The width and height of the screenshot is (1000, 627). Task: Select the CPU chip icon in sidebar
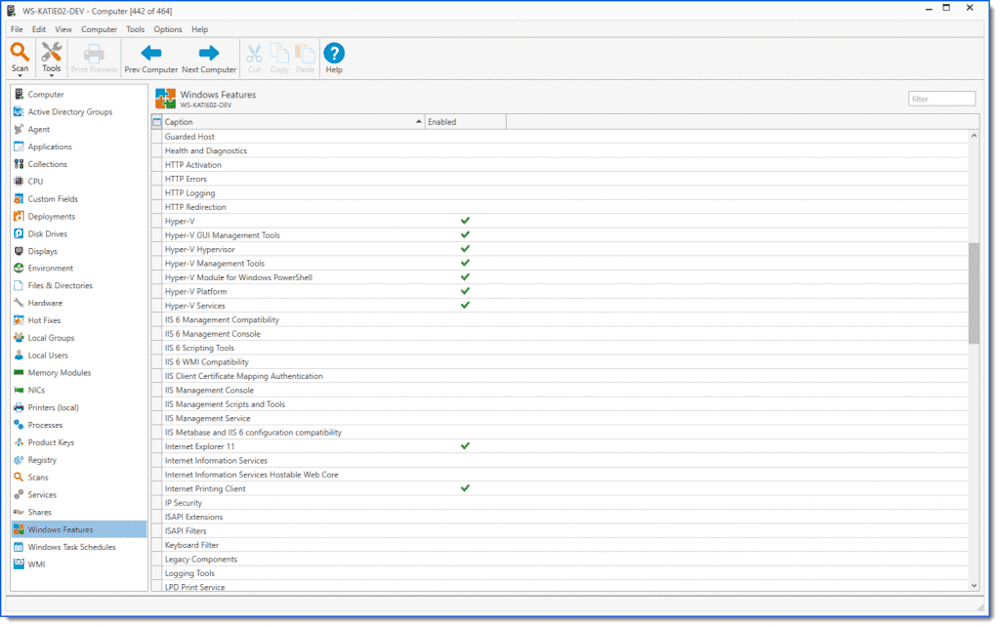coord(18,181)
